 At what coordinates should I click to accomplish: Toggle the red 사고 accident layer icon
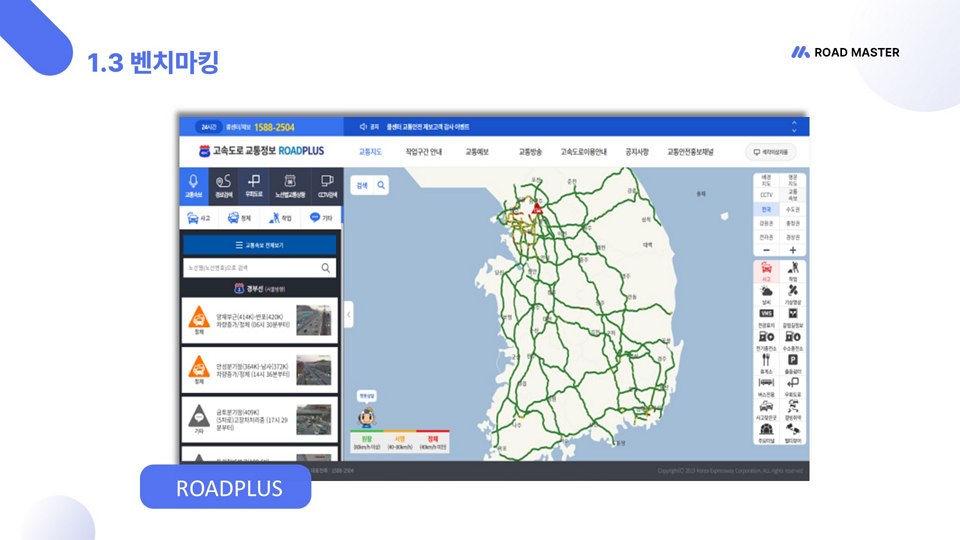point(766,271)
